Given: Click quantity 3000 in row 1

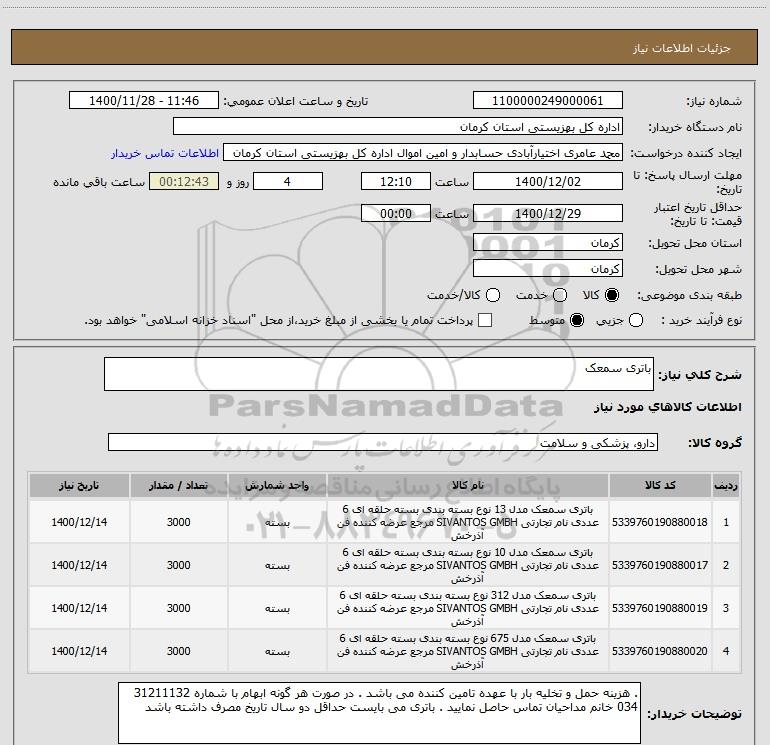Looking at the screenshot, I should 178,522.
